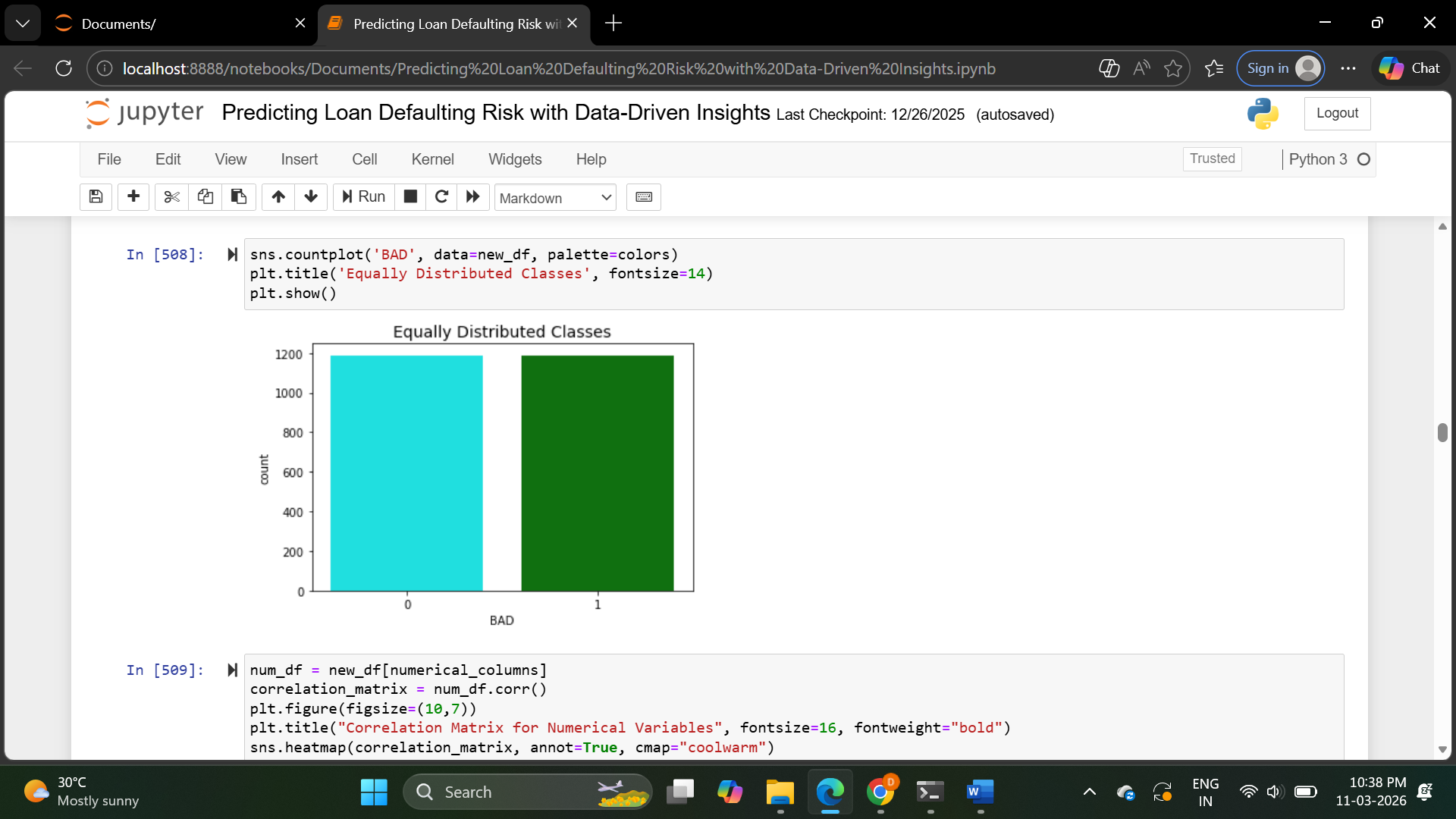Open File Explorer from the taskbar
This screenshot has height=819, width=1456.
780,792
